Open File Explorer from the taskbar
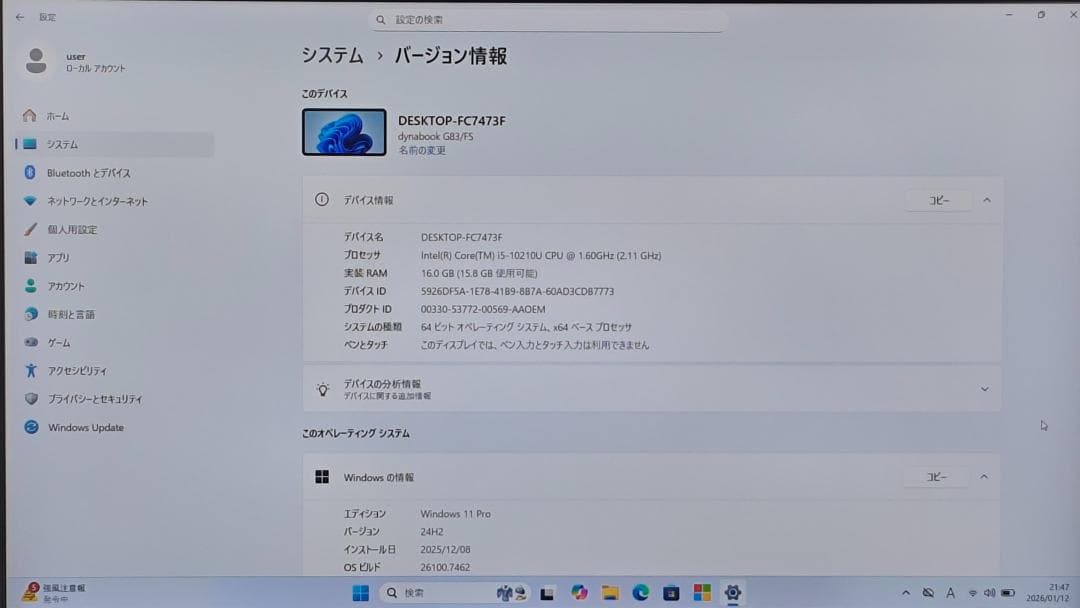The width and height of the screenshot is (1080, 608). 612,593
